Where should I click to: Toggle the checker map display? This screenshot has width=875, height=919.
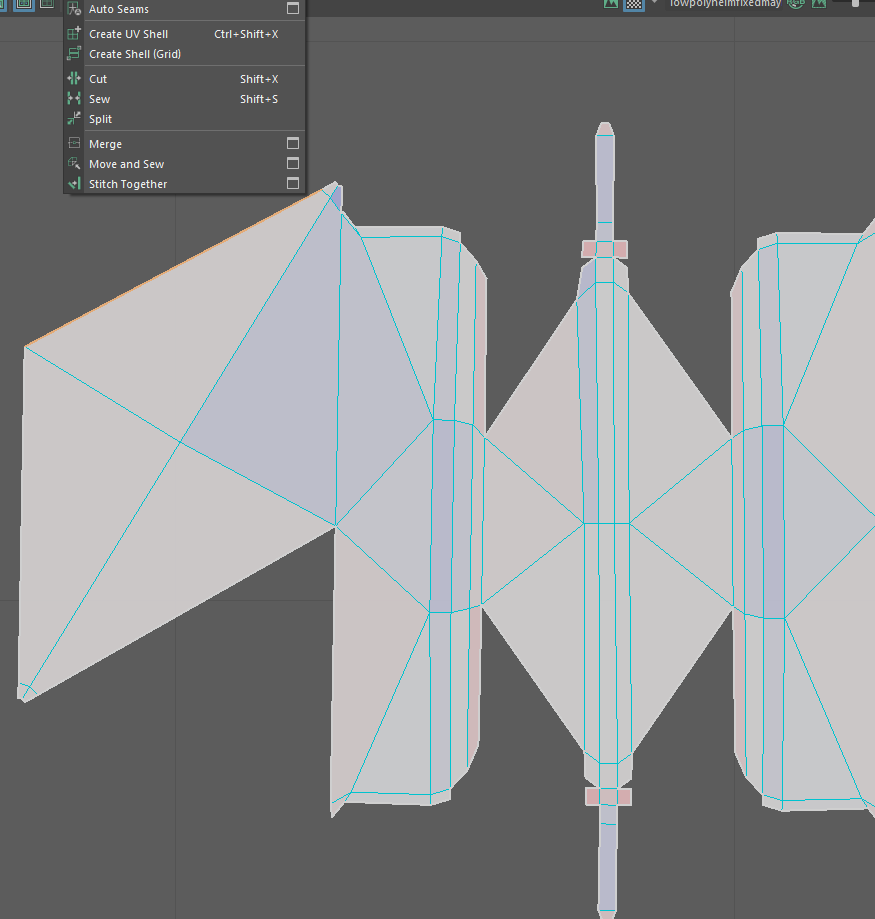(x=633, y=4)
